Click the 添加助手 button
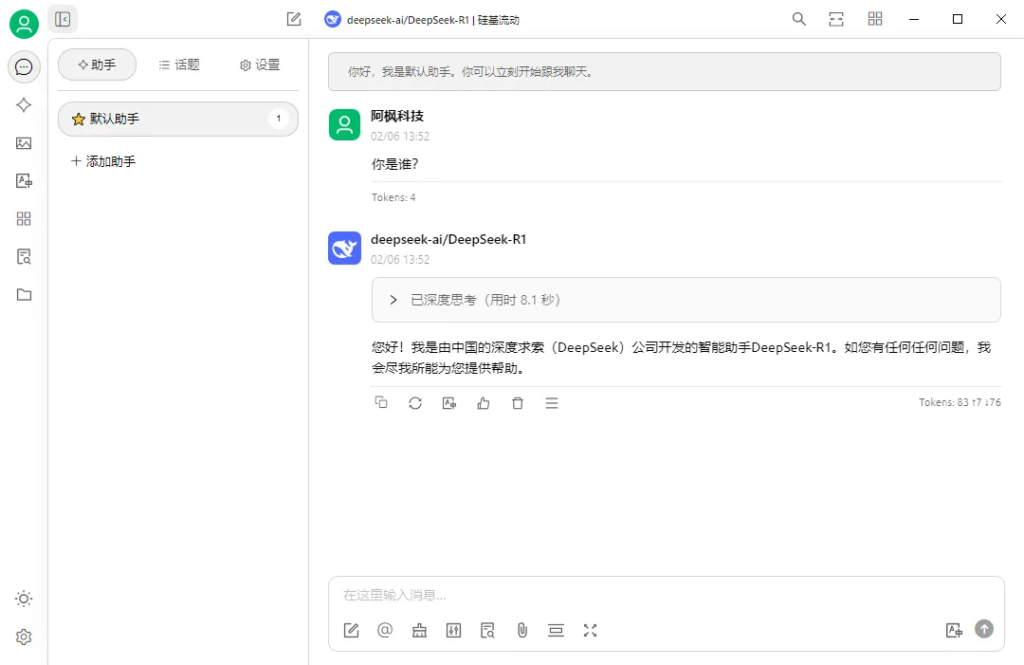This screenshot has width=1024, height=665. coord(104,161)
